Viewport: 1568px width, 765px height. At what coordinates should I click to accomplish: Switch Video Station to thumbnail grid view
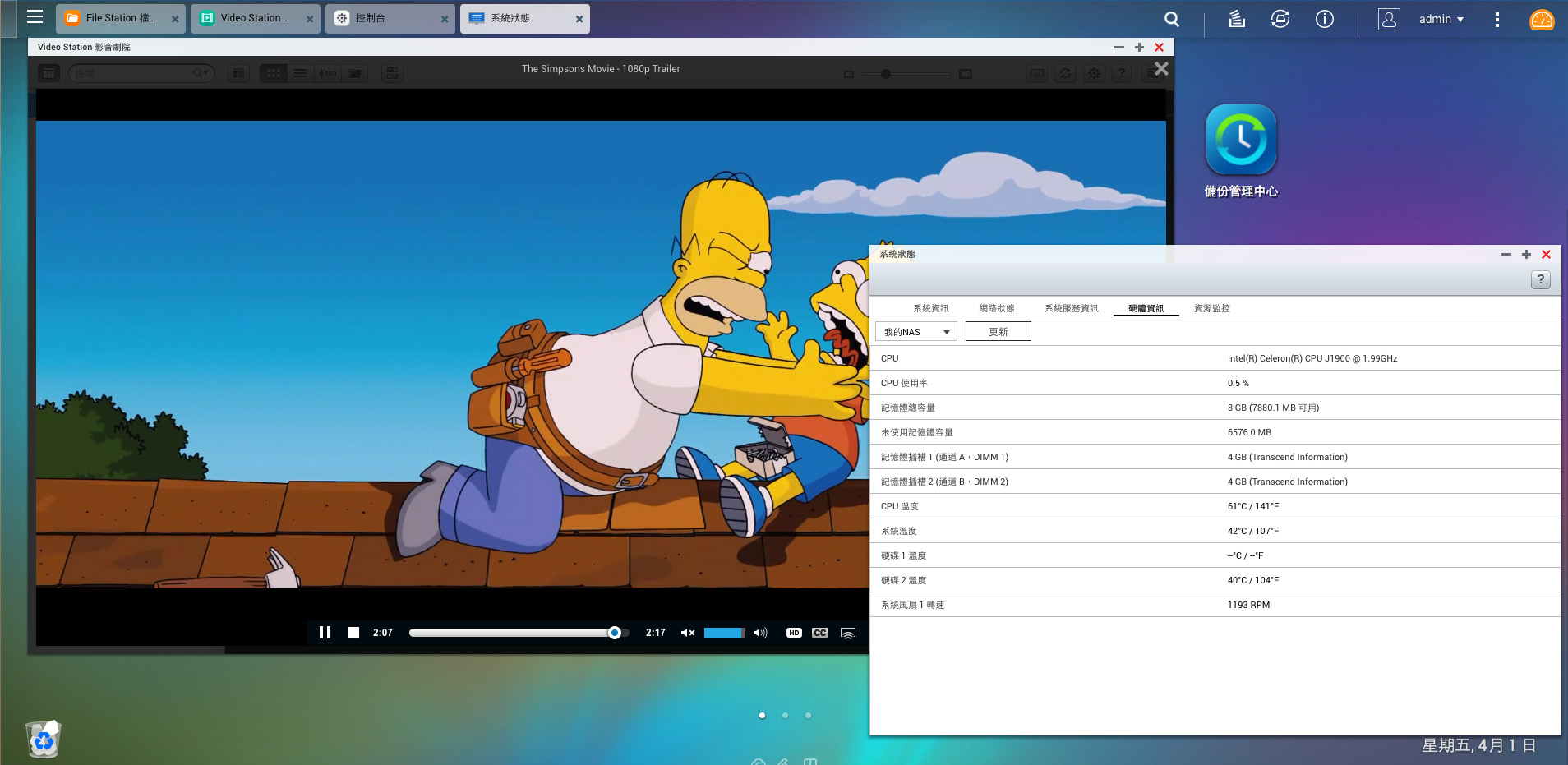coord(274,73)
